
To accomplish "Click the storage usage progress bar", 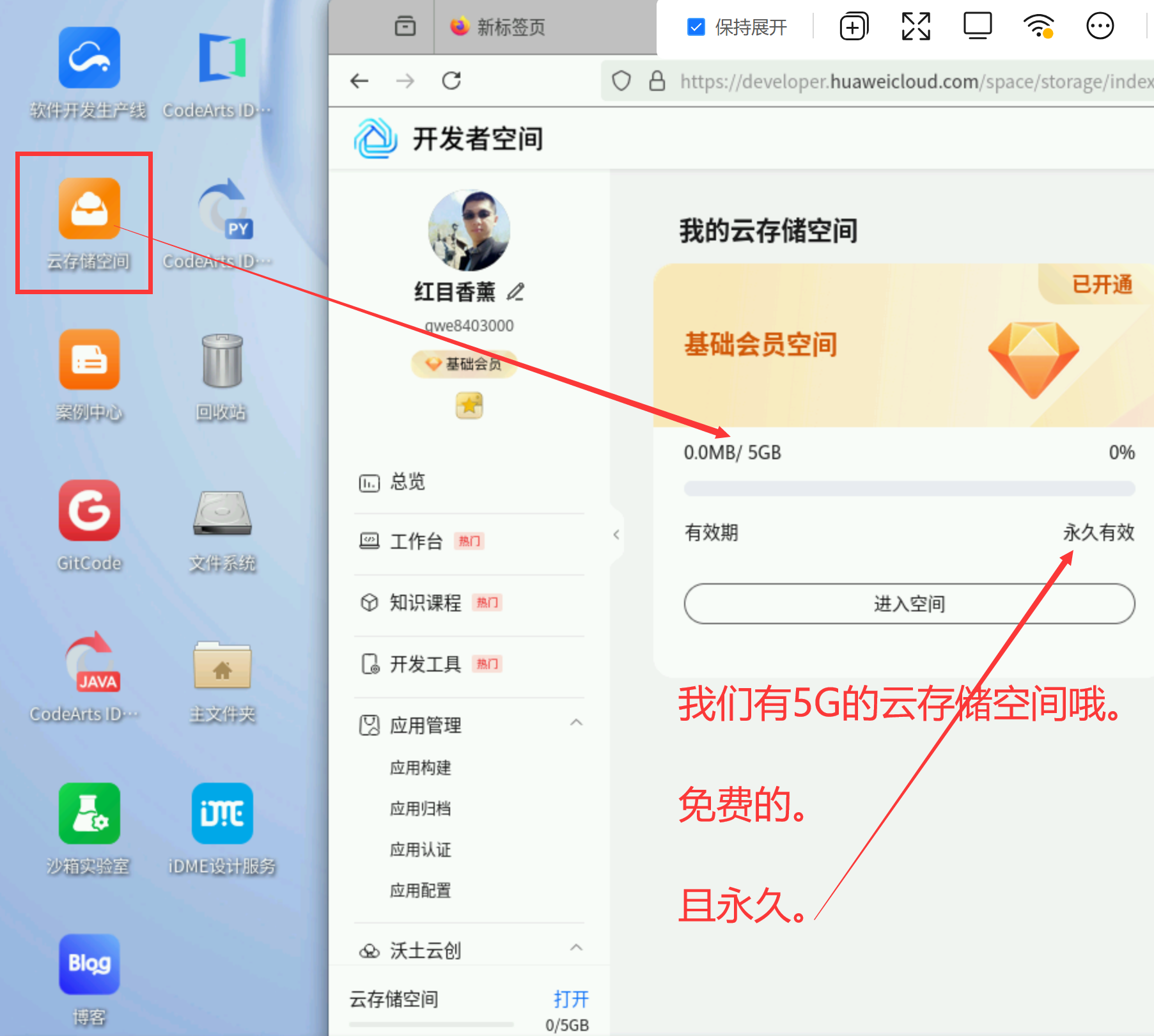I will tap(909, 489).
